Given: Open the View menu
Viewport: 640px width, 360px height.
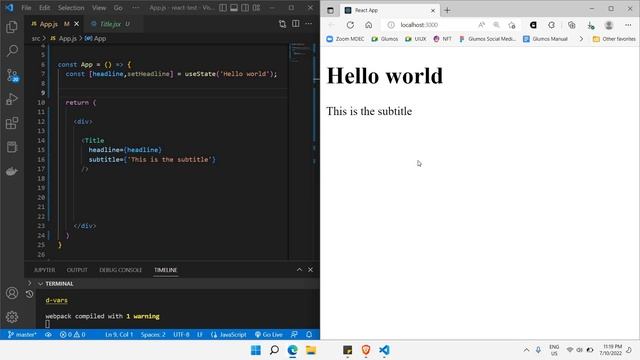Looking at the screenshot, I should pos(99,8).
